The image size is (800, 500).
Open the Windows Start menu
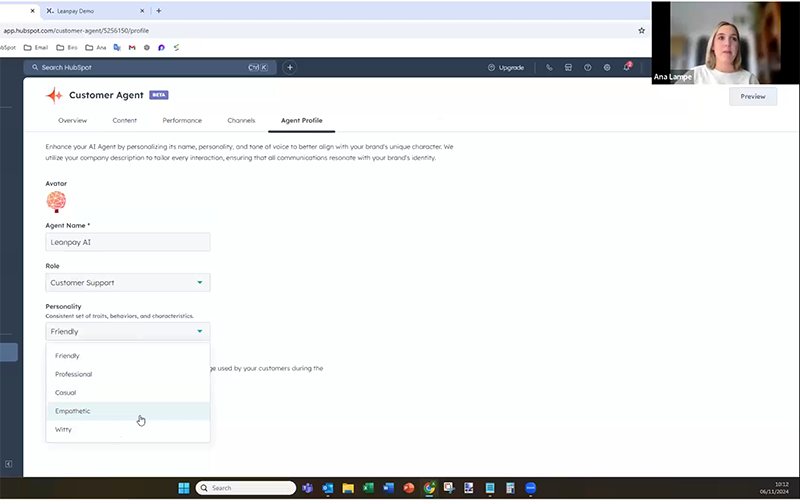pyautogui.click(x=184, y=488)
